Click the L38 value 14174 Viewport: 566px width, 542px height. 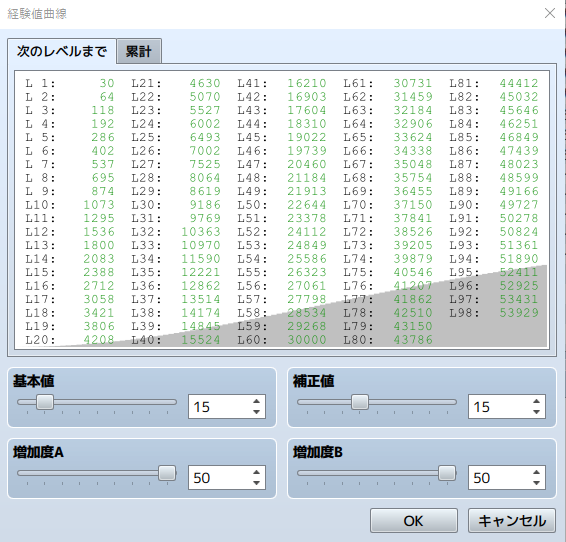click(x=201, y=313)
